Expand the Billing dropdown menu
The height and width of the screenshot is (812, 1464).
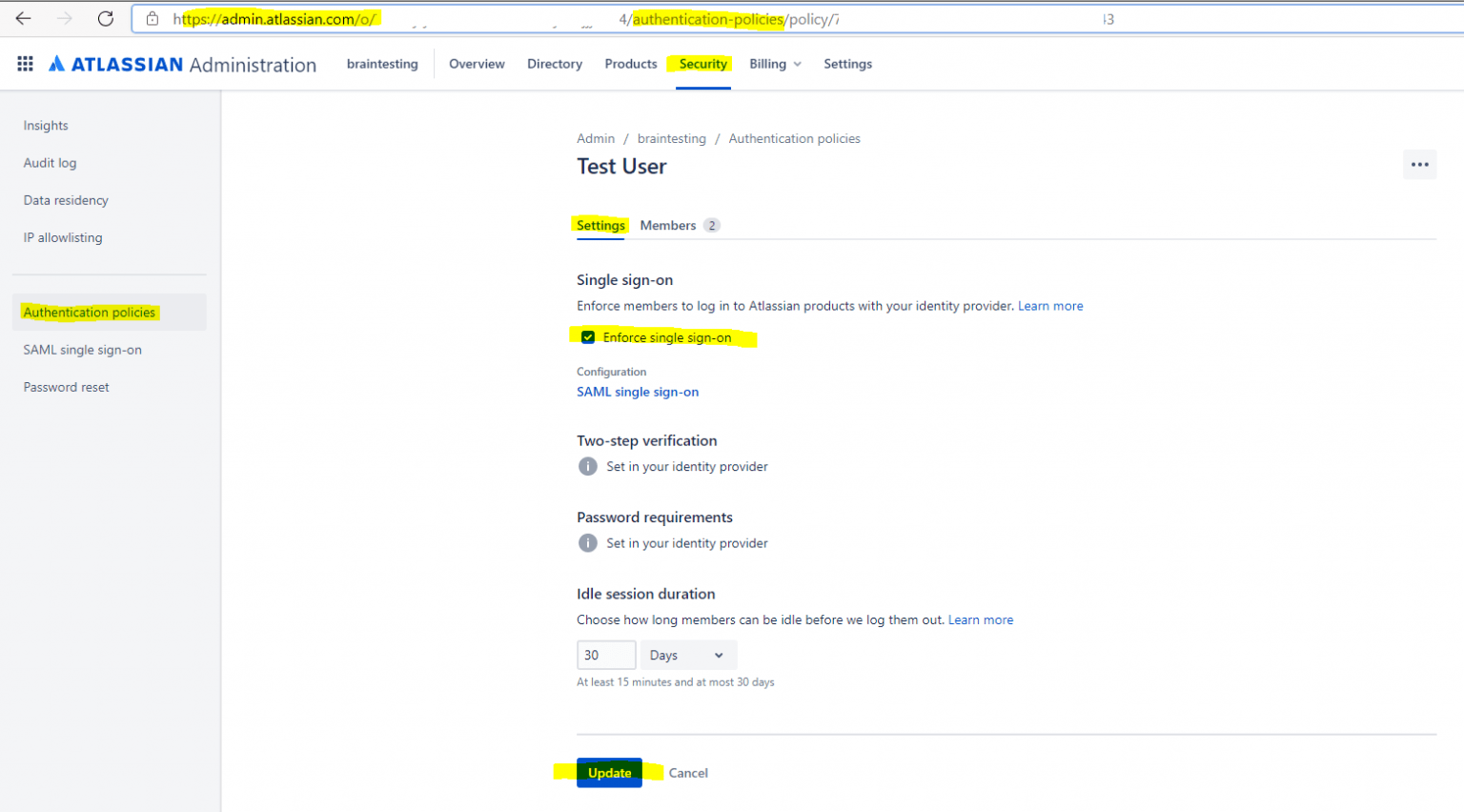pyautogui.click(x=774, y=64)
